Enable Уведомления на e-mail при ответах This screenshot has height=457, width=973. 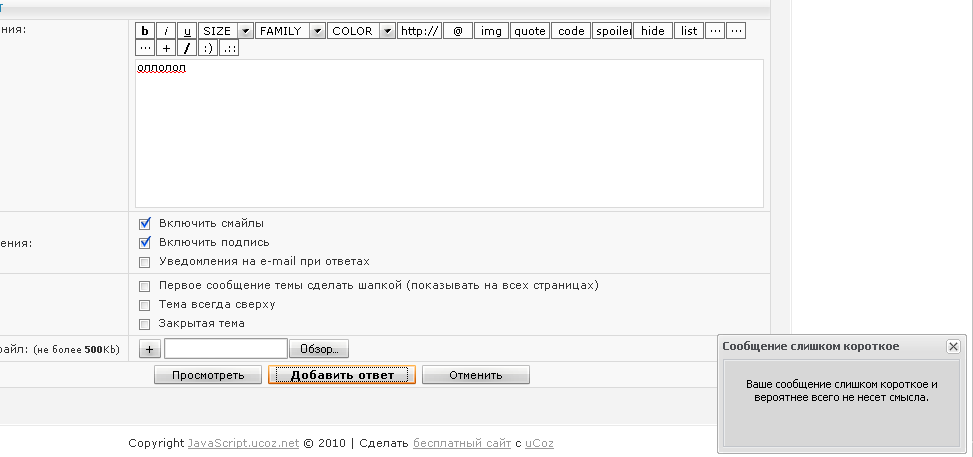click(145, 262)
